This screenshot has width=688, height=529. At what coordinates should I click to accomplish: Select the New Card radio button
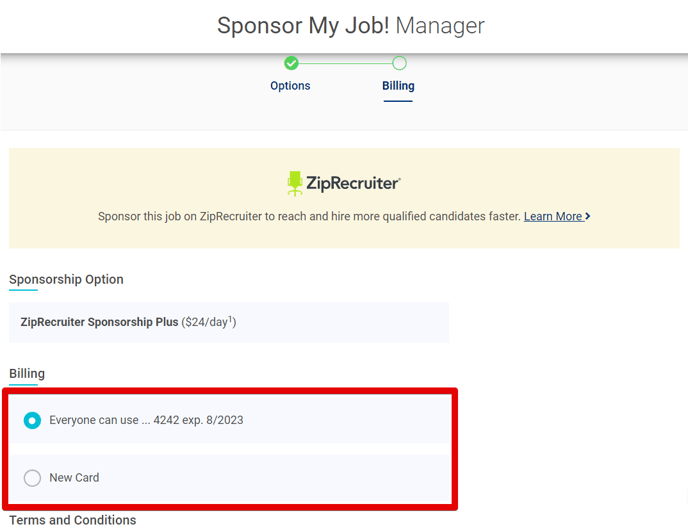pyautogui.click(x=32, y=478)
